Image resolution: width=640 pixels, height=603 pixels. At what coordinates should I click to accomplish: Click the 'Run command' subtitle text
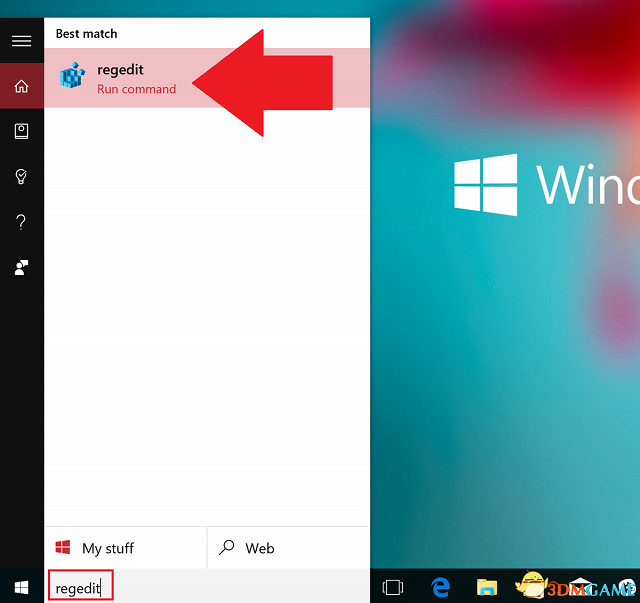[136, 89]
